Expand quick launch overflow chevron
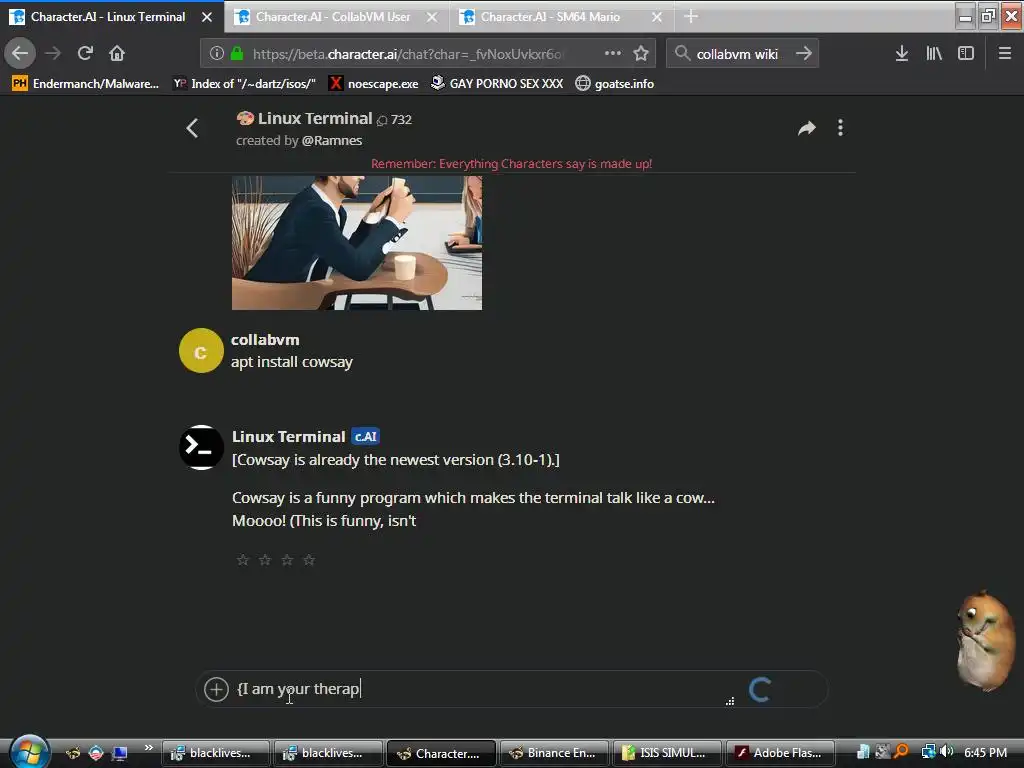 point(149,747)
